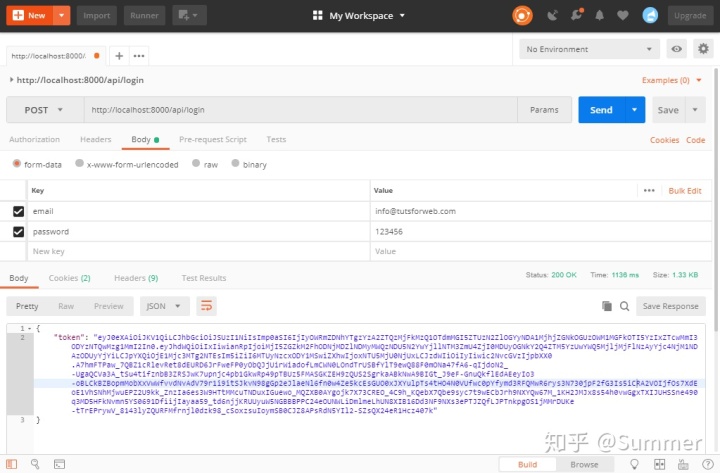The image size is (720, 473).
Task: Click the Upgrade button
Action: 690,16
